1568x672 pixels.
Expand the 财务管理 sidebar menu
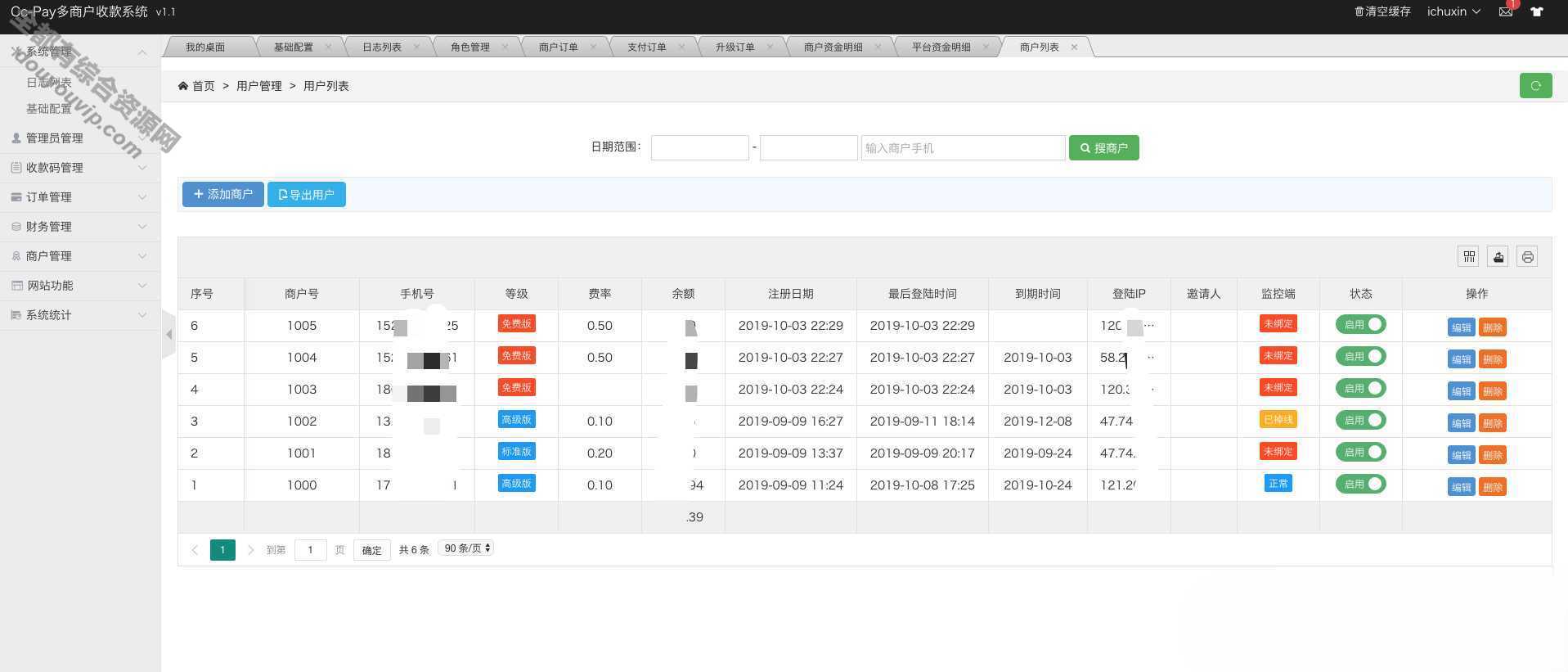[80, 227]
